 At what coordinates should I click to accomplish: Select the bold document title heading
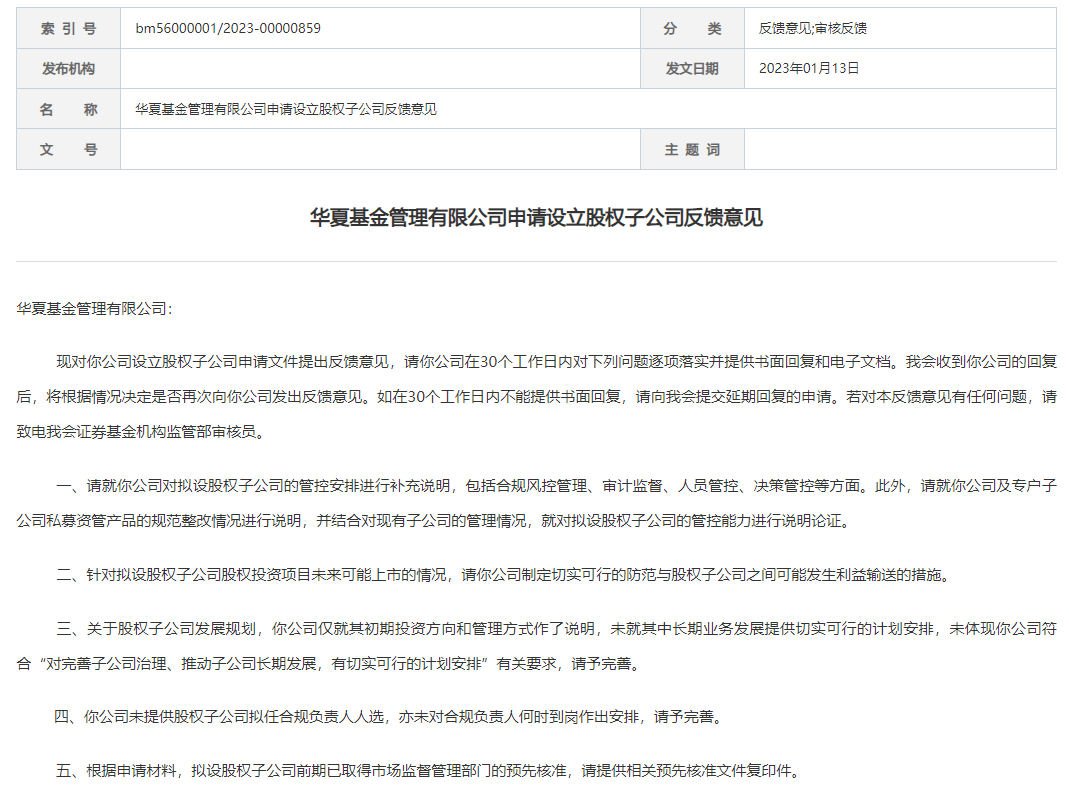534,217
